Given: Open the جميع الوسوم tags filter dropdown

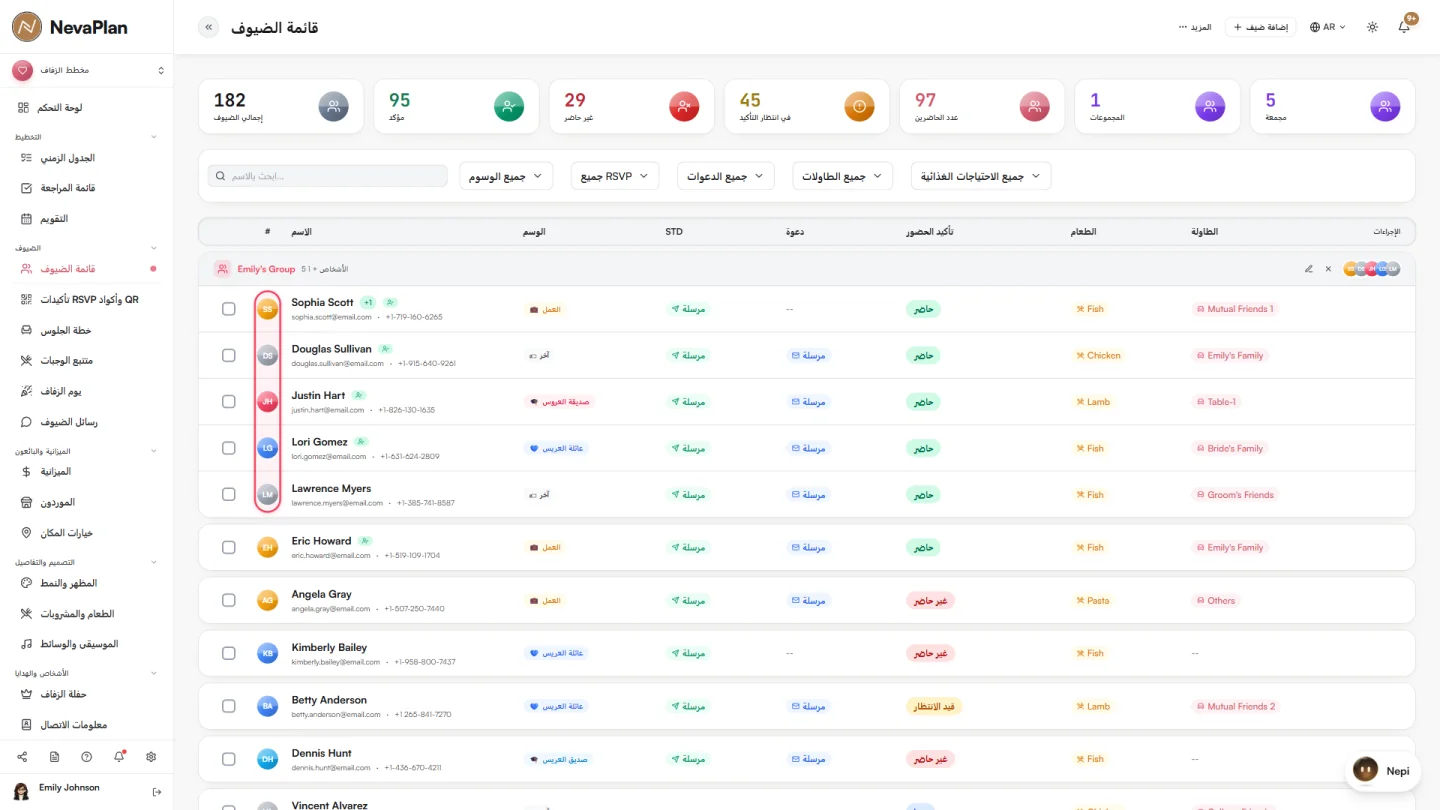Looking at the screenshot, I should pos(506,176).
